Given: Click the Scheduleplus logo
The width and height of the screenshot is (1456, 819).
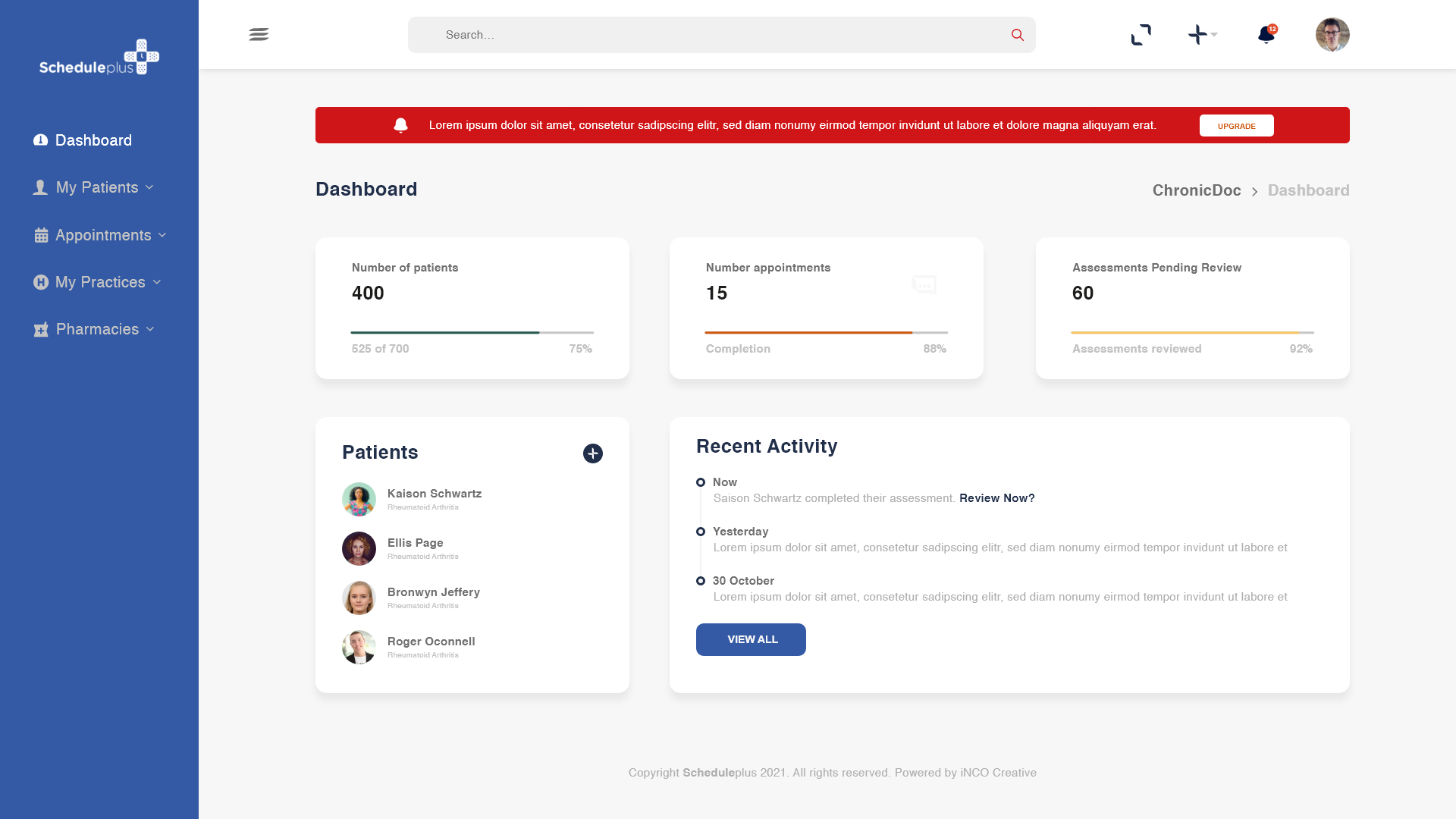Looking at the screenshot, I should click(99, 58).
